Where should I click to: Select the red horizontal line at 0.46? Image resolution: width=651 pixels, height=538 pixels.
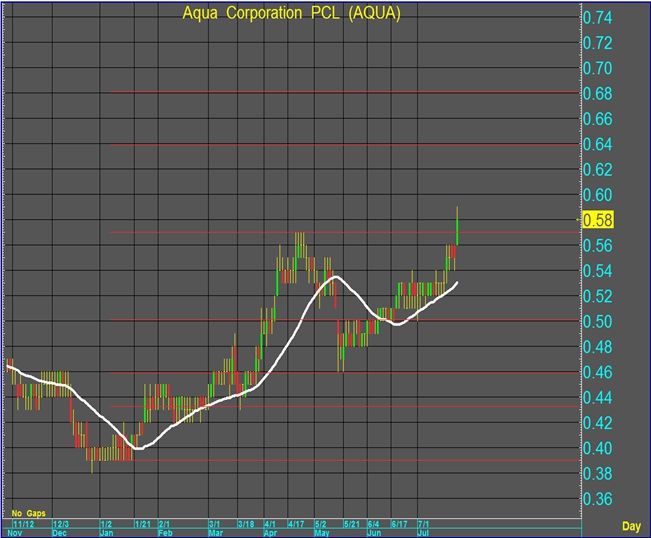coord(344,373)
